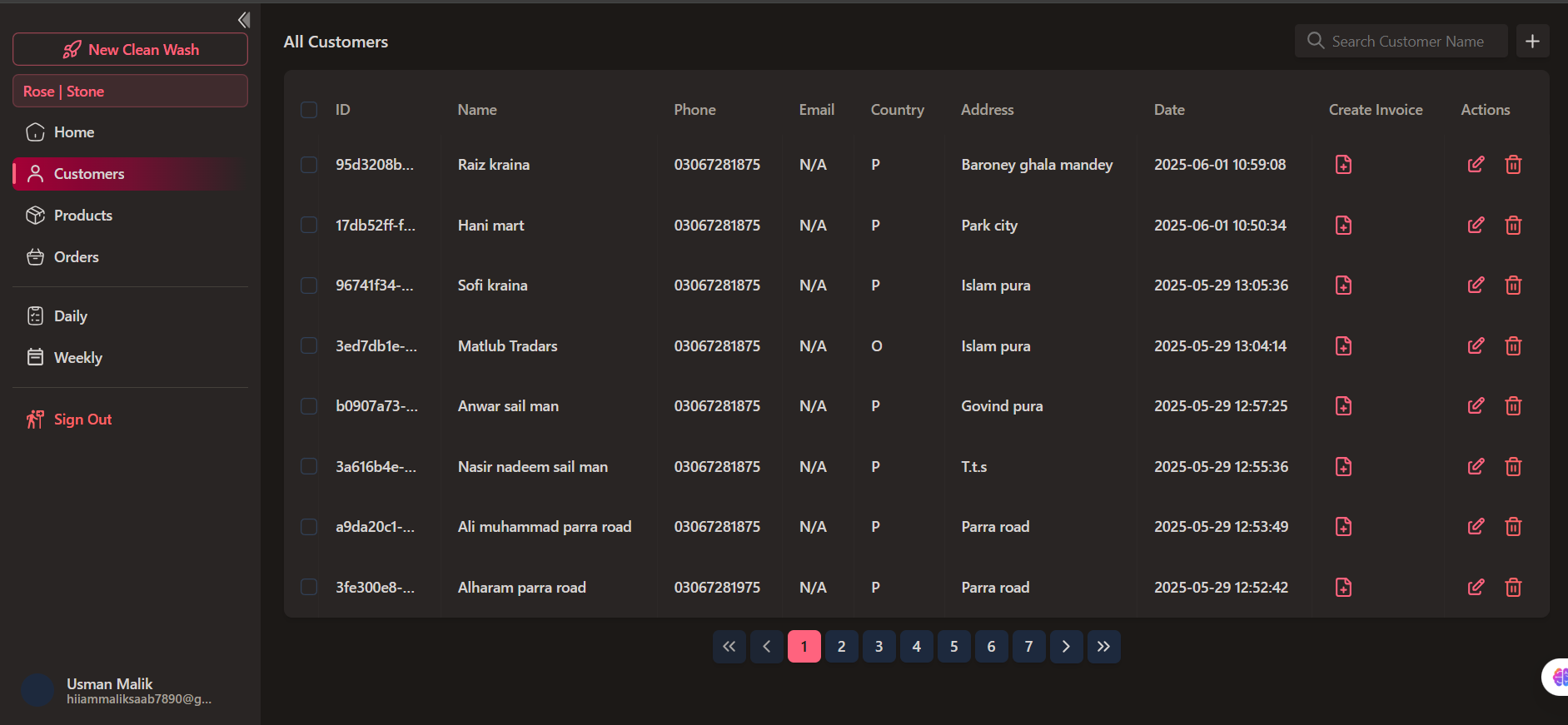
Task: Create invoice for Raiz kraina
Action: pos(1343,165)
